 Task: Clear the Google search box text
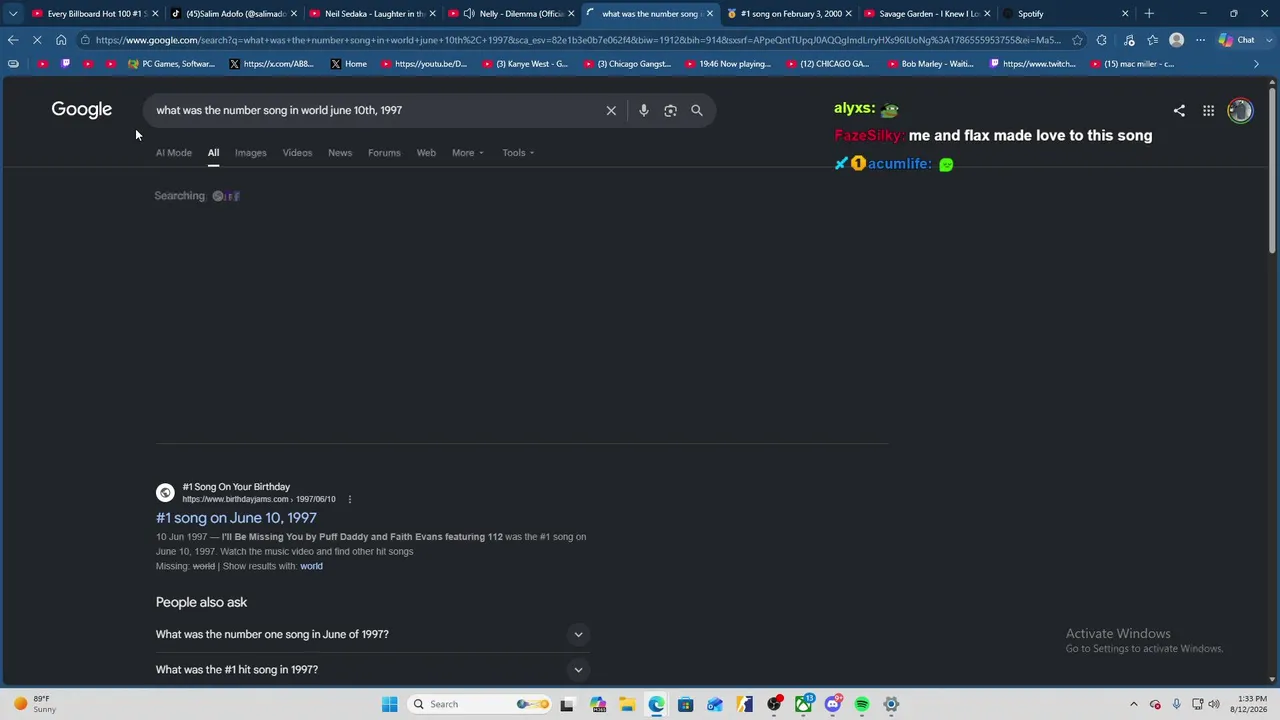point(611,110)
